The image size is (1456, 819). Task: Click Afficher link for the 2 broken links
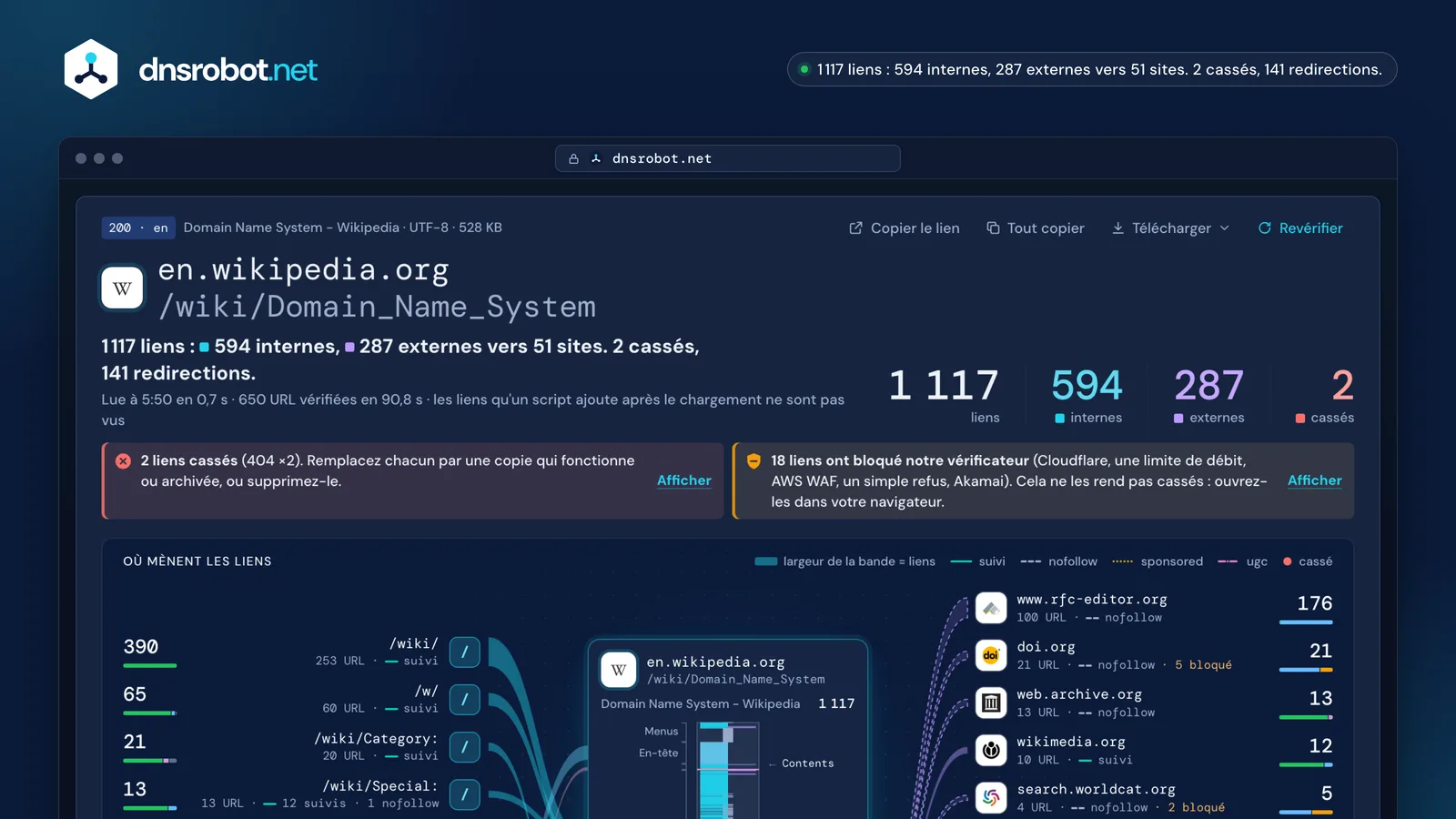(x=684, y=480)
